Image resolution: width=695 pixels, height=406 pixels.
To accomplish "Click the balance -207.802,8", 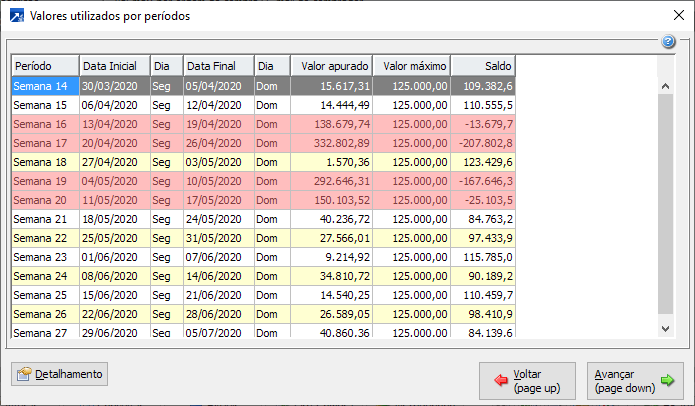I will click(486, 144).
